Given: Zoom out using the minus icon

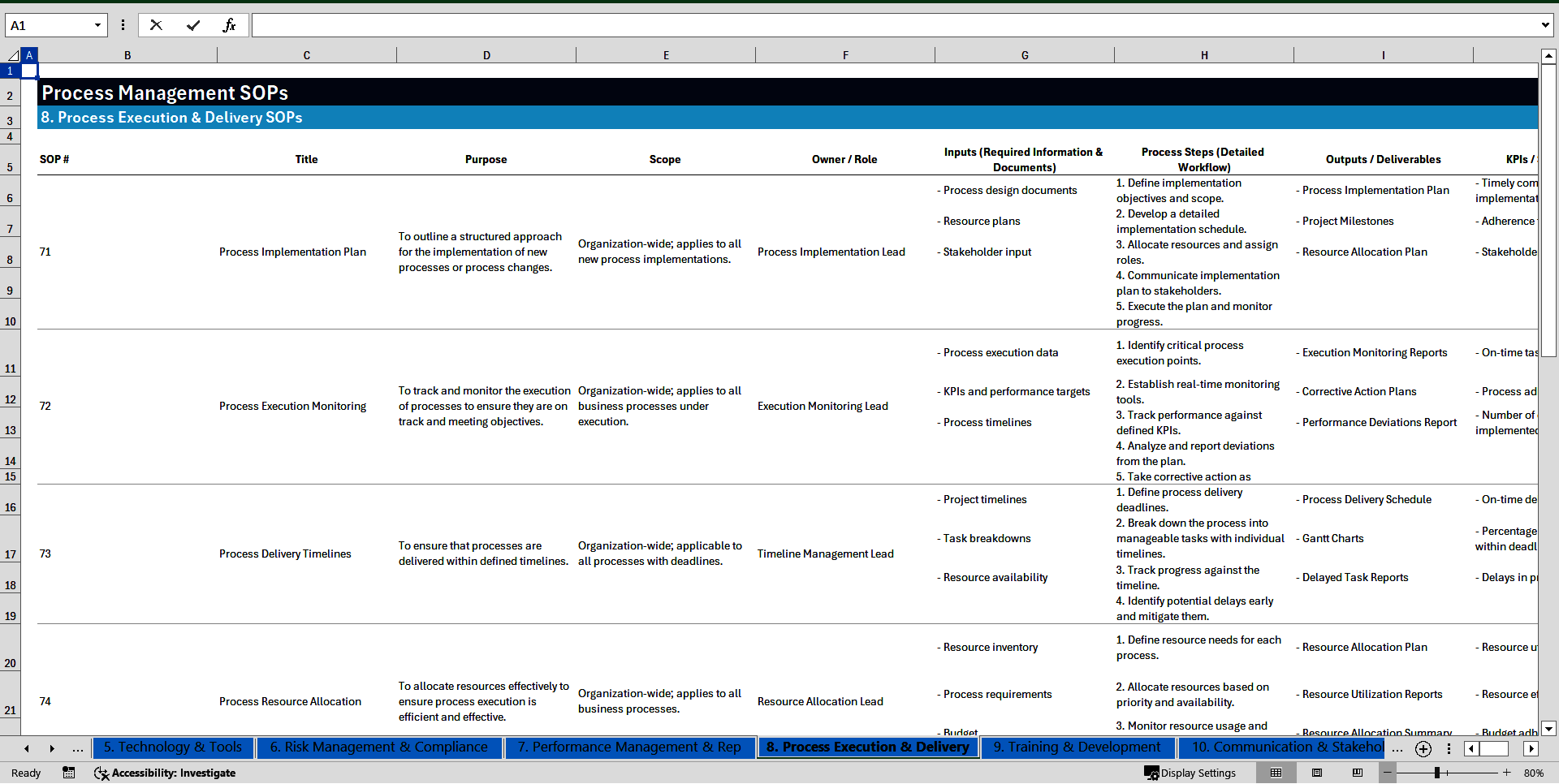Looking at the screenshot, I should pyautogui.click(x=1388, y=773).
